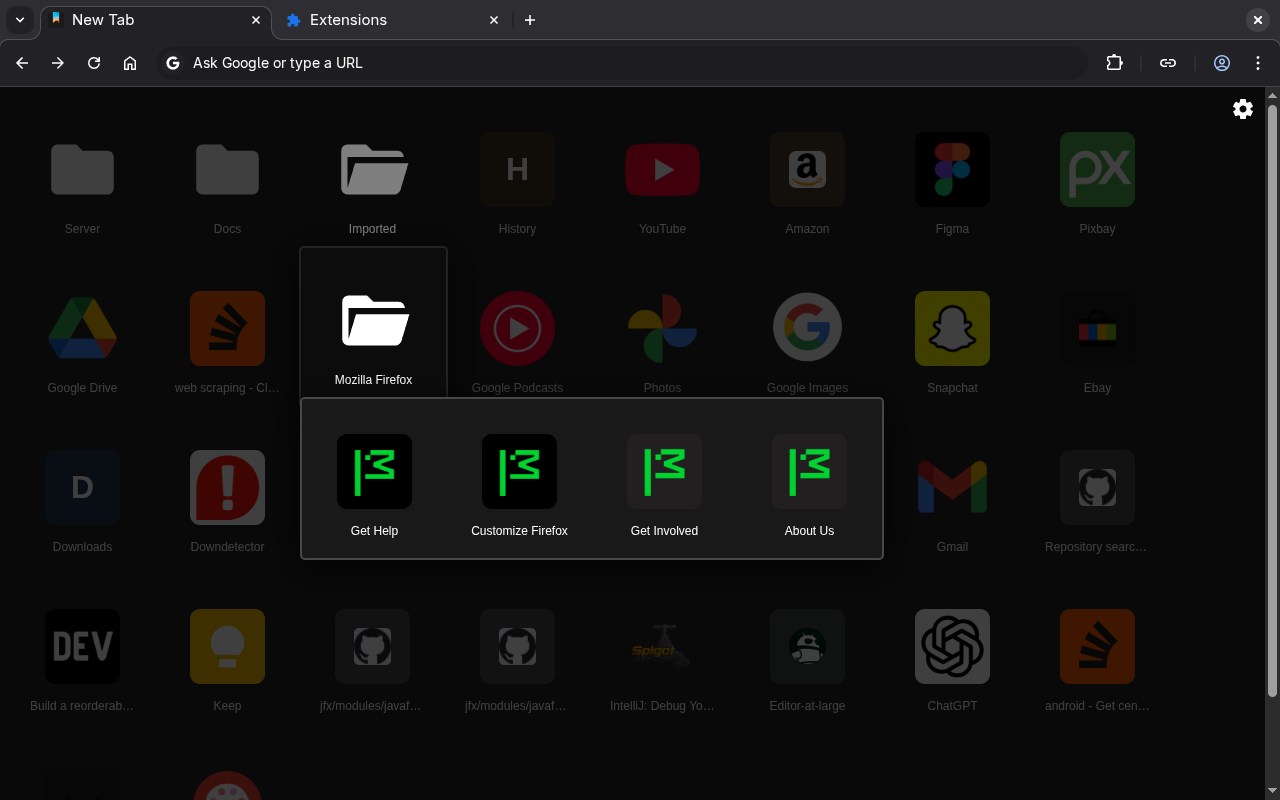Open the Ebay shortcut

point(1097,342)
